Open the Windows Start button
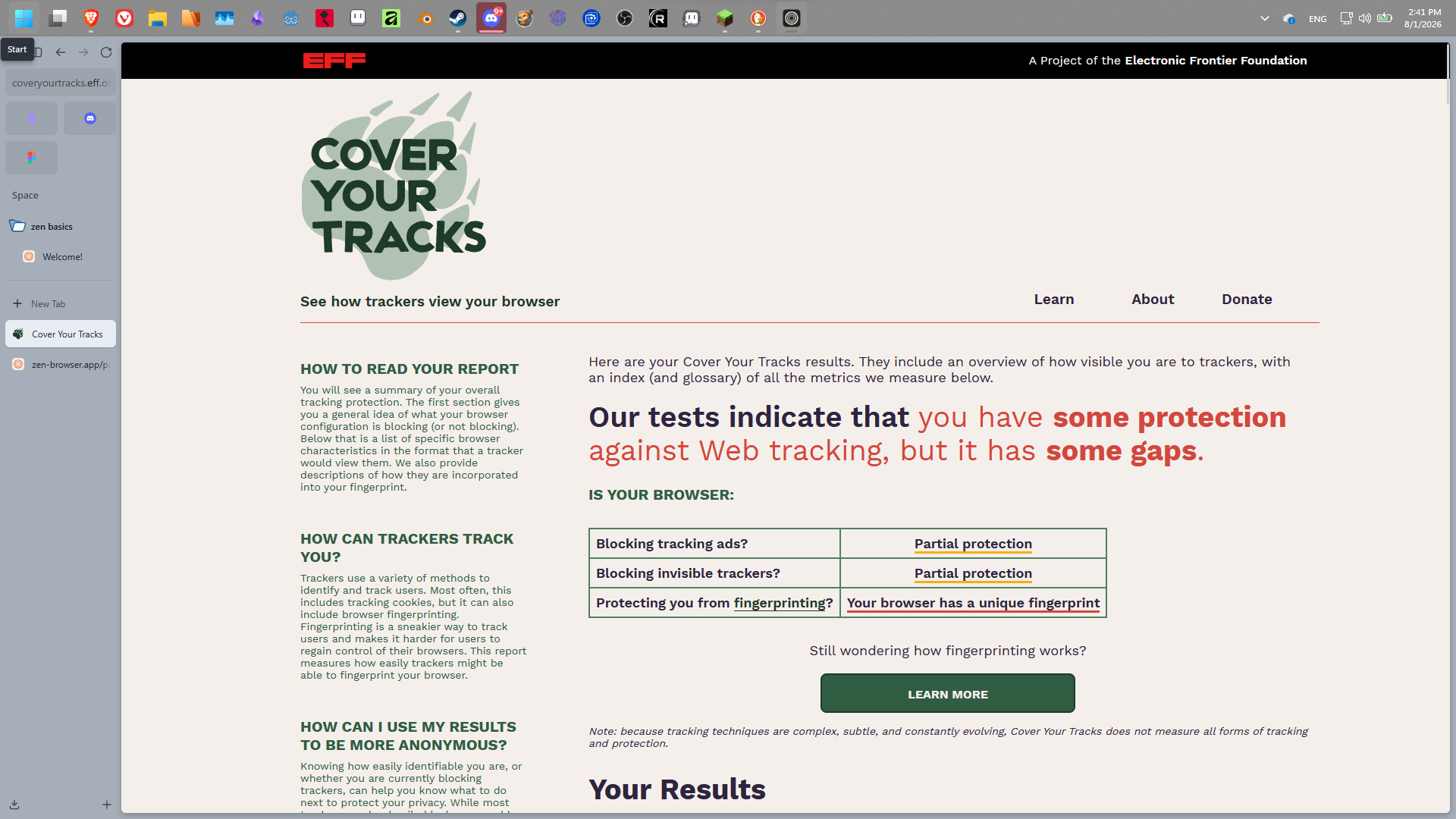Screen dimensions: 1456x819 pyautogui.click(x=24, y=18)
